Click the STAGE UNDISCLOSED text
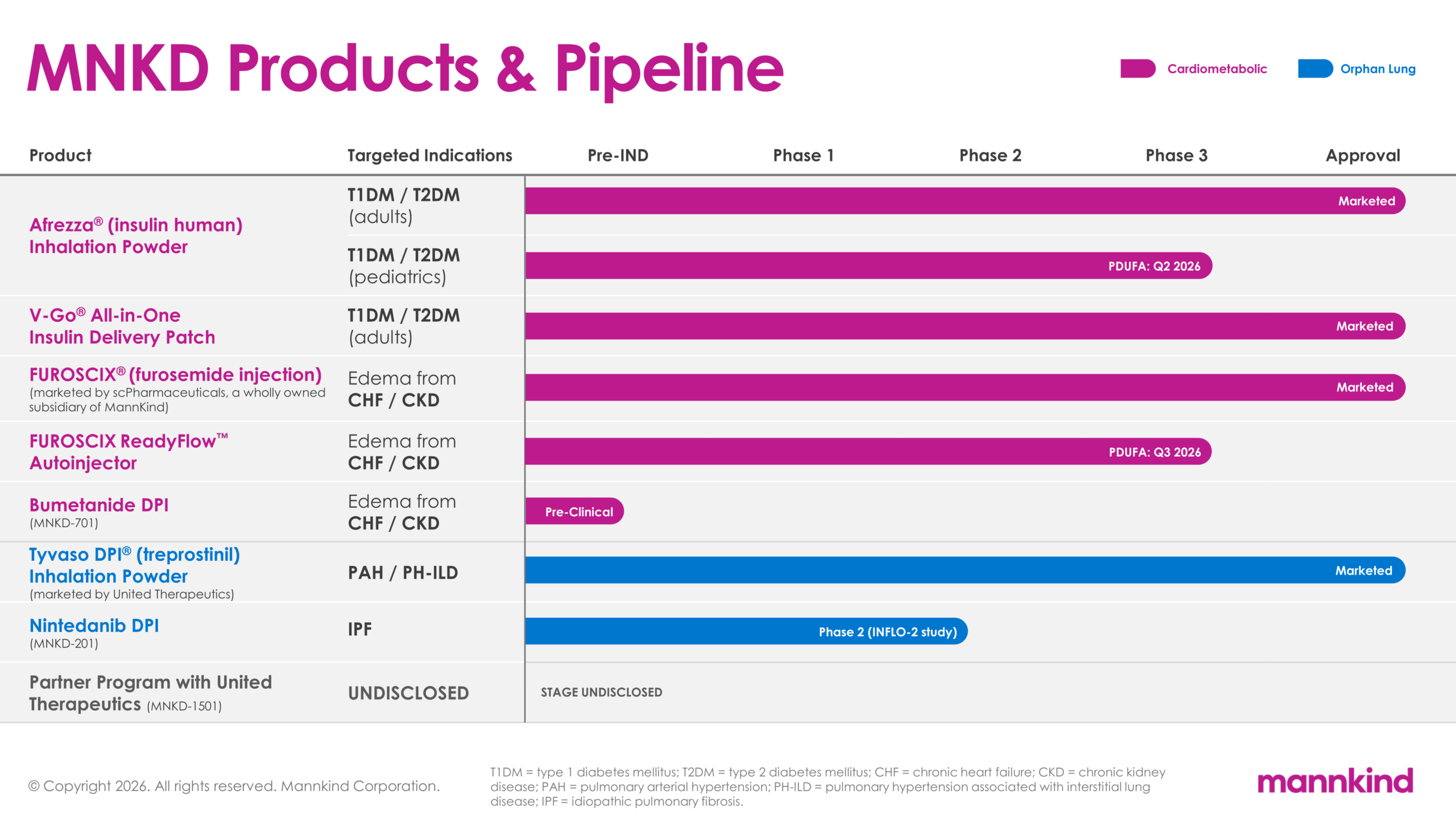 click(x=601, y=692)
